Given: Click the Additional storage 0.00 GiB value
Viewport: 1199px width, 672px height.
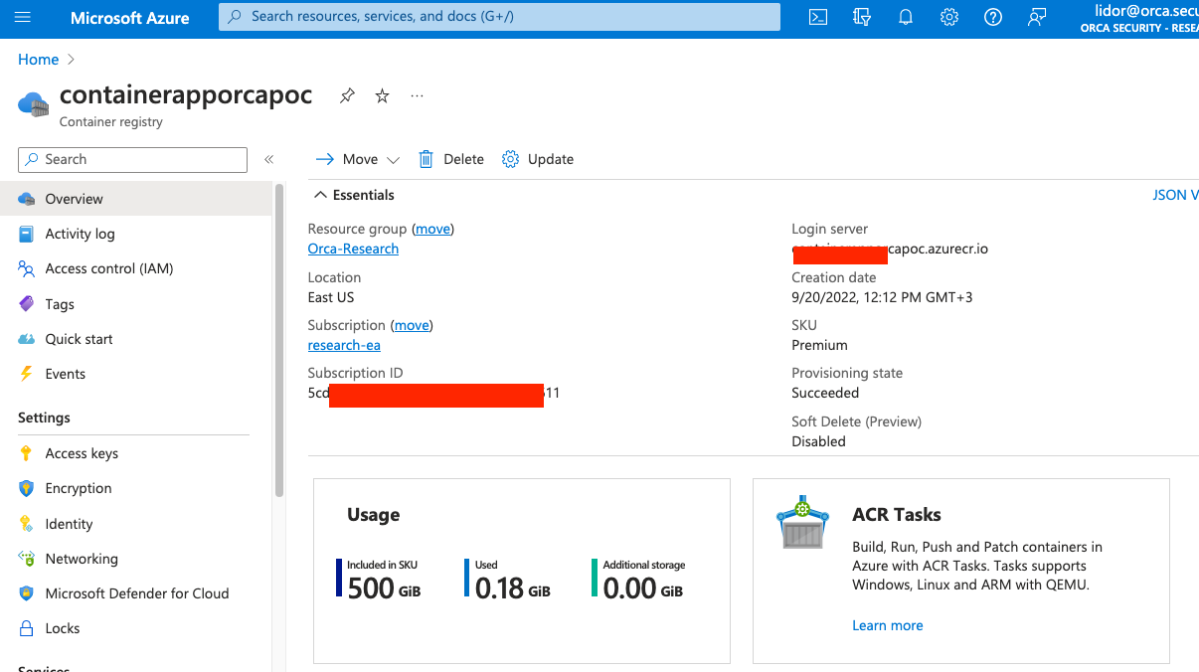Looking at the screenshot, I should click(x=642, y=588).
